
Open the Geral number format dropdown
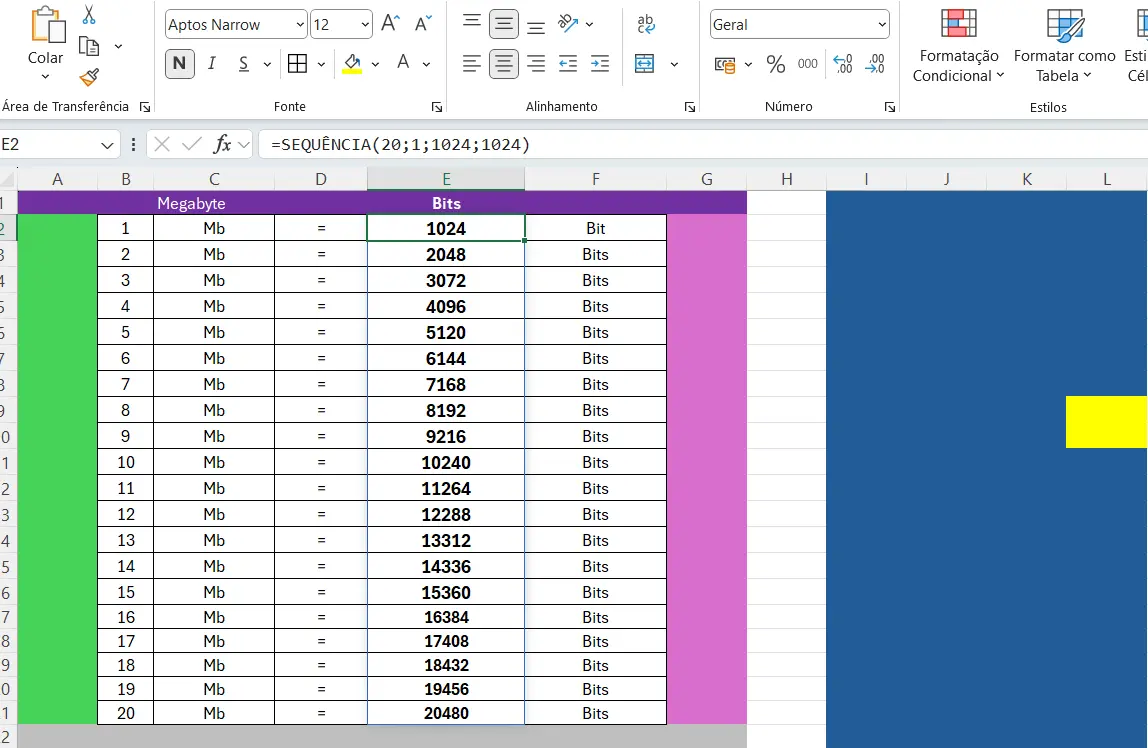(881, 25)
